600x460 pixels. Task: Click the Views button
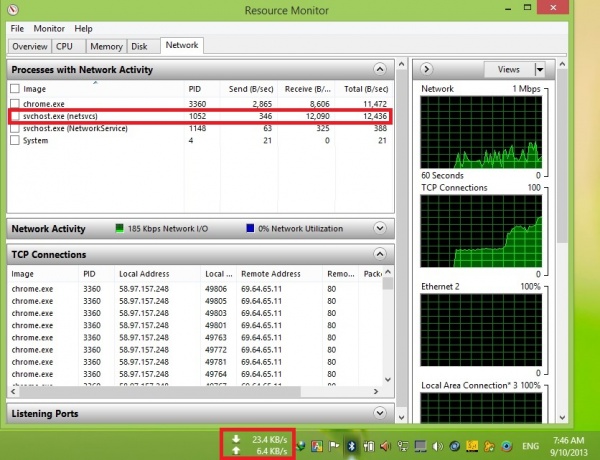point(509,70)
